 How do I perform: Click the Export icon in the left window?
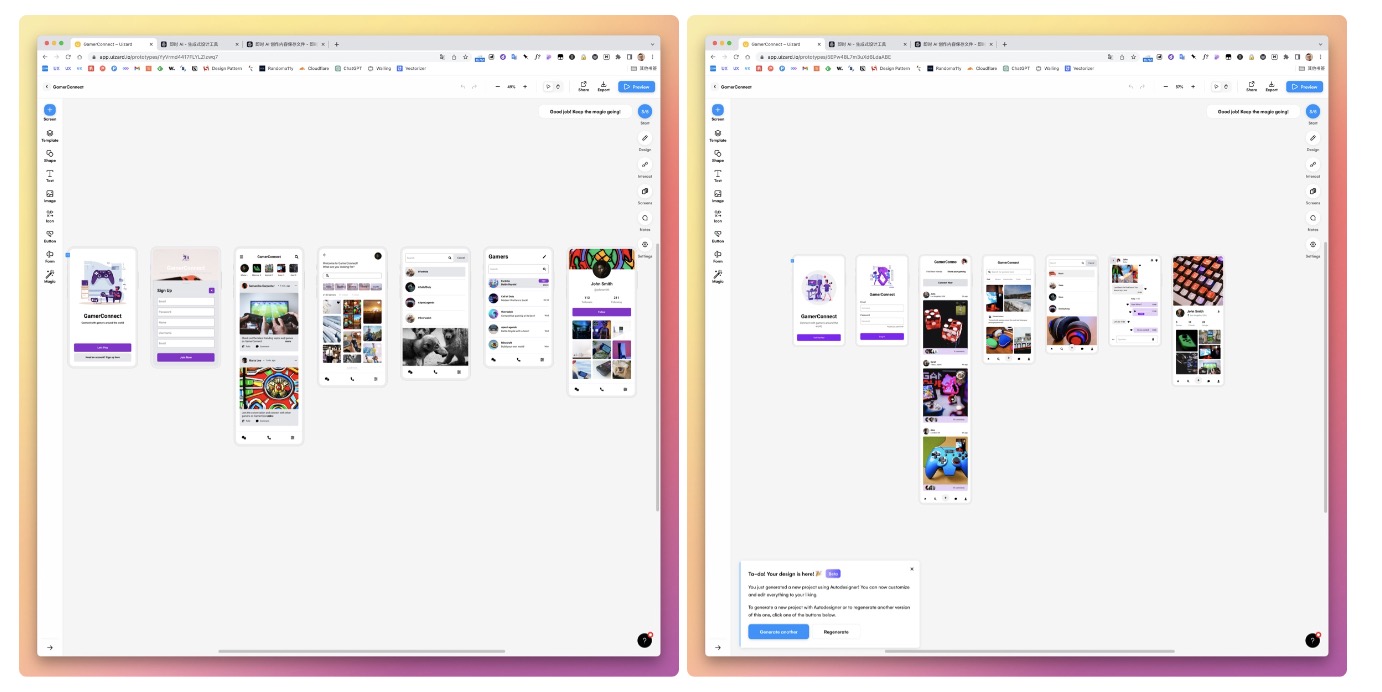(603, 86)
